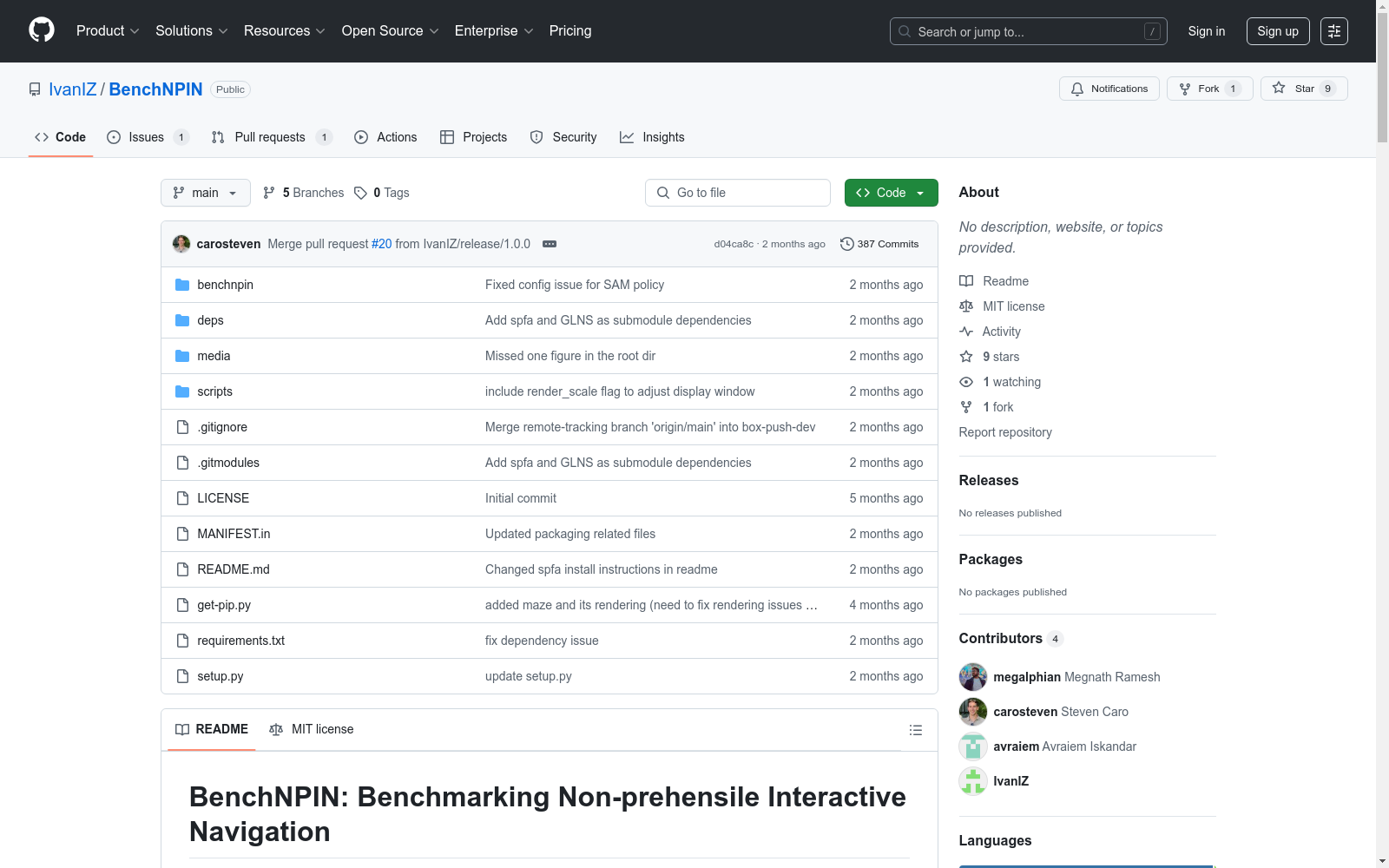Click the Report repository link
This screenshot has height=868, width=1389.
1005,432
